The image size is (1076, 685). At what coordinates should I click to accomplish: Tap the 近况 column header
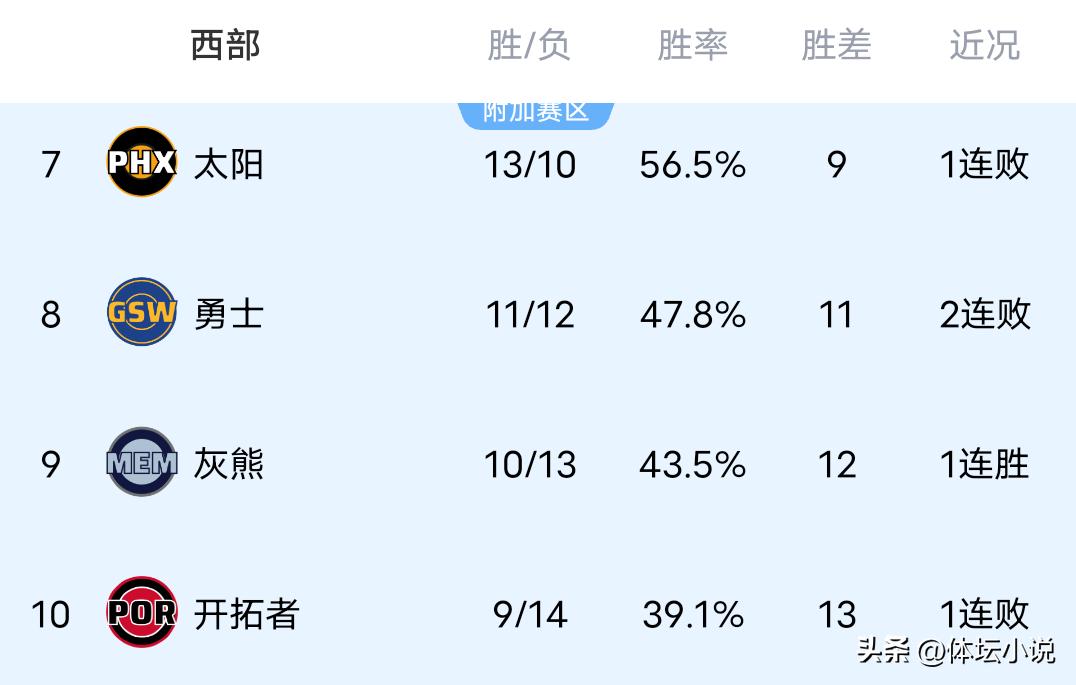tap(984, 45)
